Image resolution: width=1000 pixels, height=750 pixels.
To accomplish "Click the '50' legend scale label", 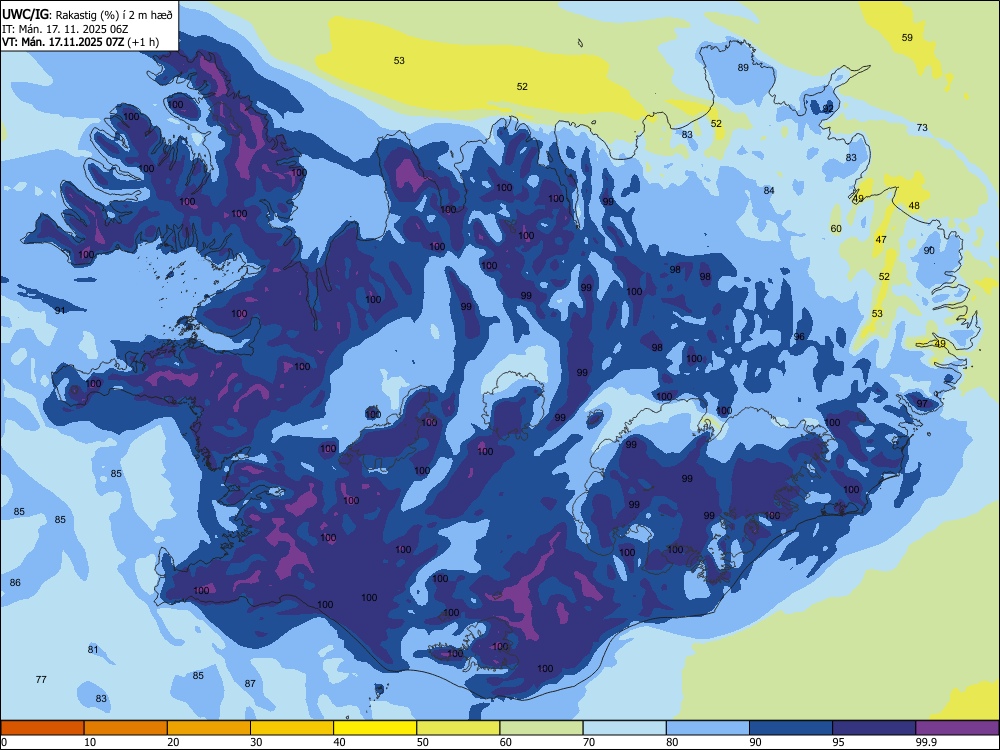I will tap(422, 742).
